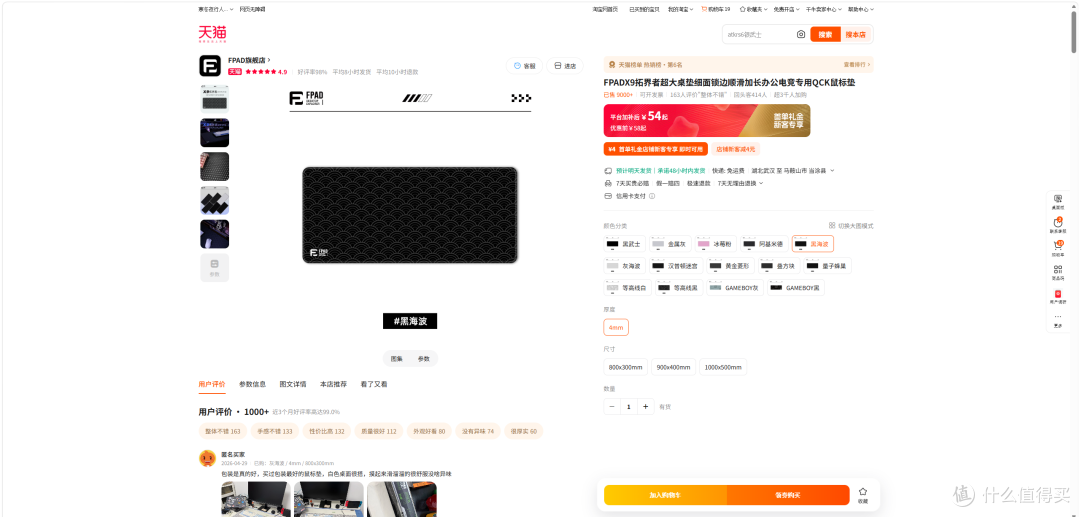The image size is (1080, 517).
Task: Expand the 7天无理由退换 guarantees arrow
Action: 761,184
